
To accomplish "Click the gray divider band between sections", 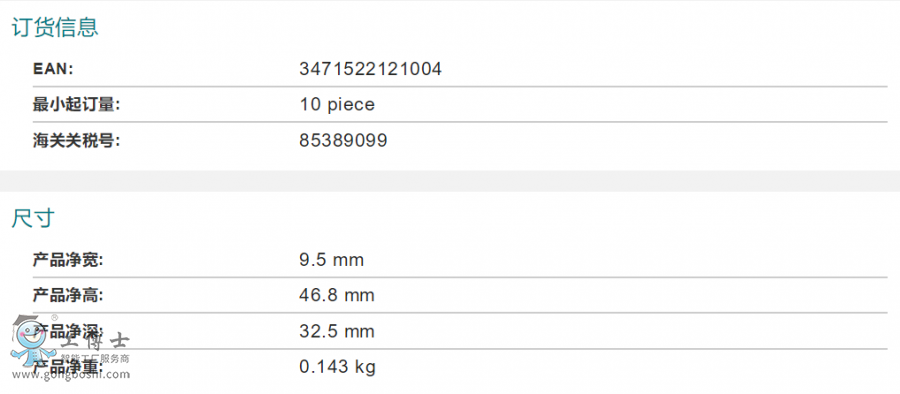I will pos(450,181).
